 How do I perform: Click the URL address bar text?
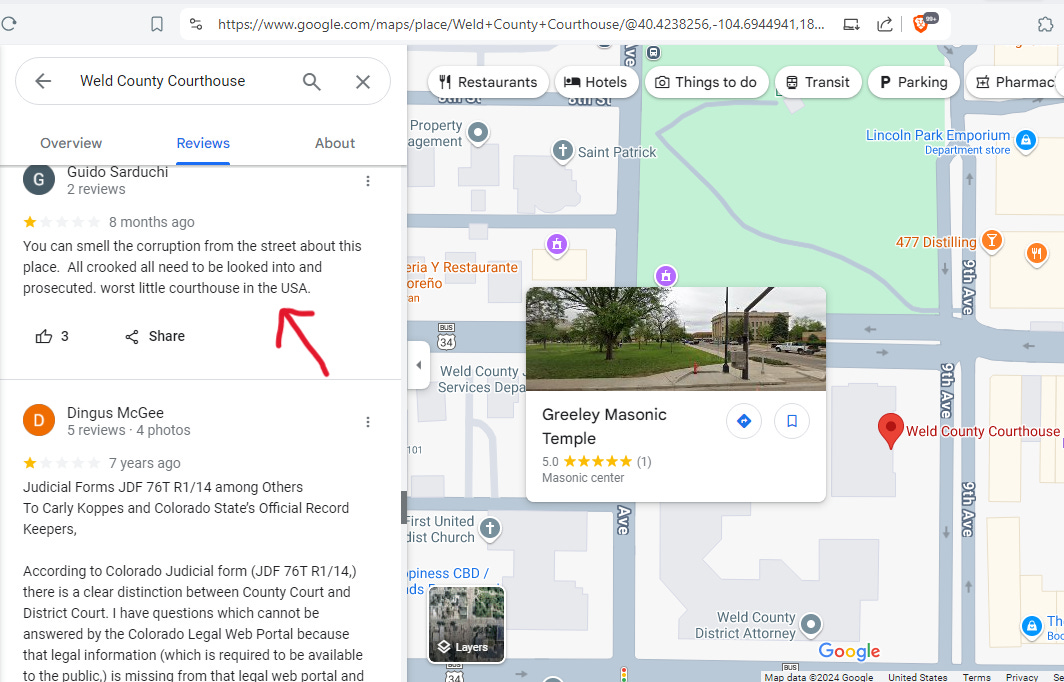(x=520, y=24)
